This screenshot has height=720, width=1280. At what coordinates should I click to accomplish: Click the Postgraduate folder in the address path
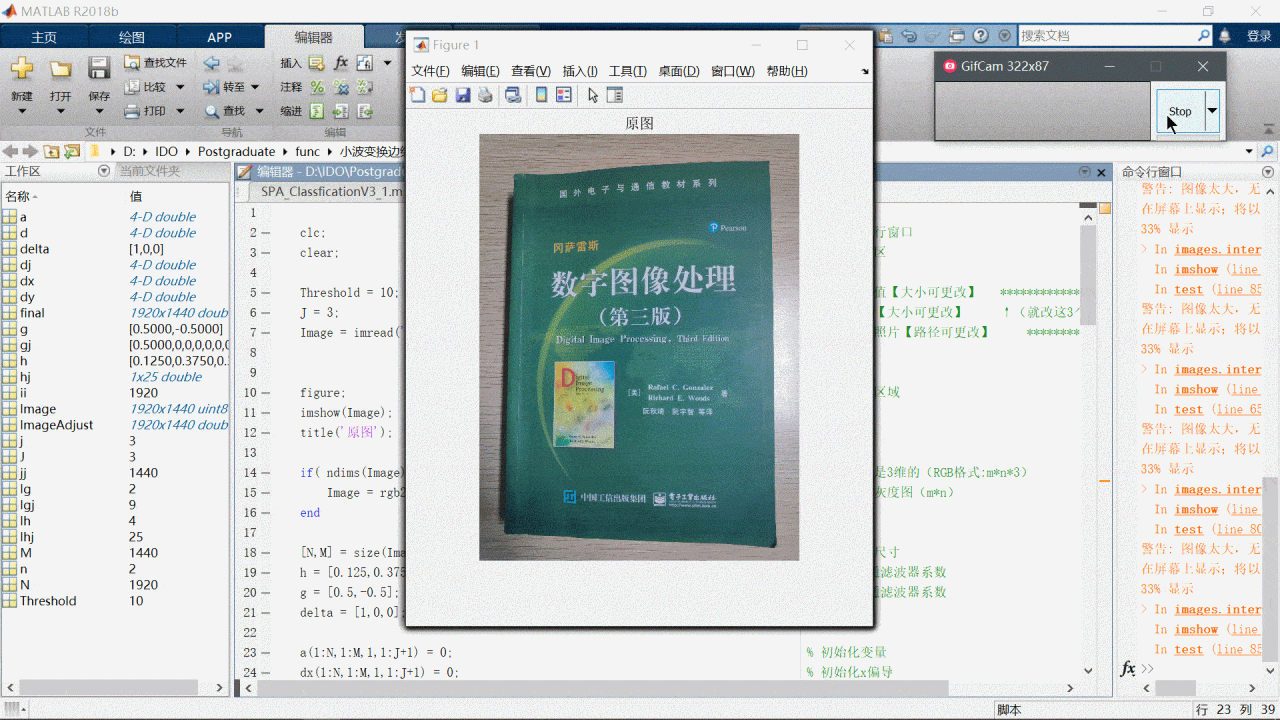coord(236,151)
